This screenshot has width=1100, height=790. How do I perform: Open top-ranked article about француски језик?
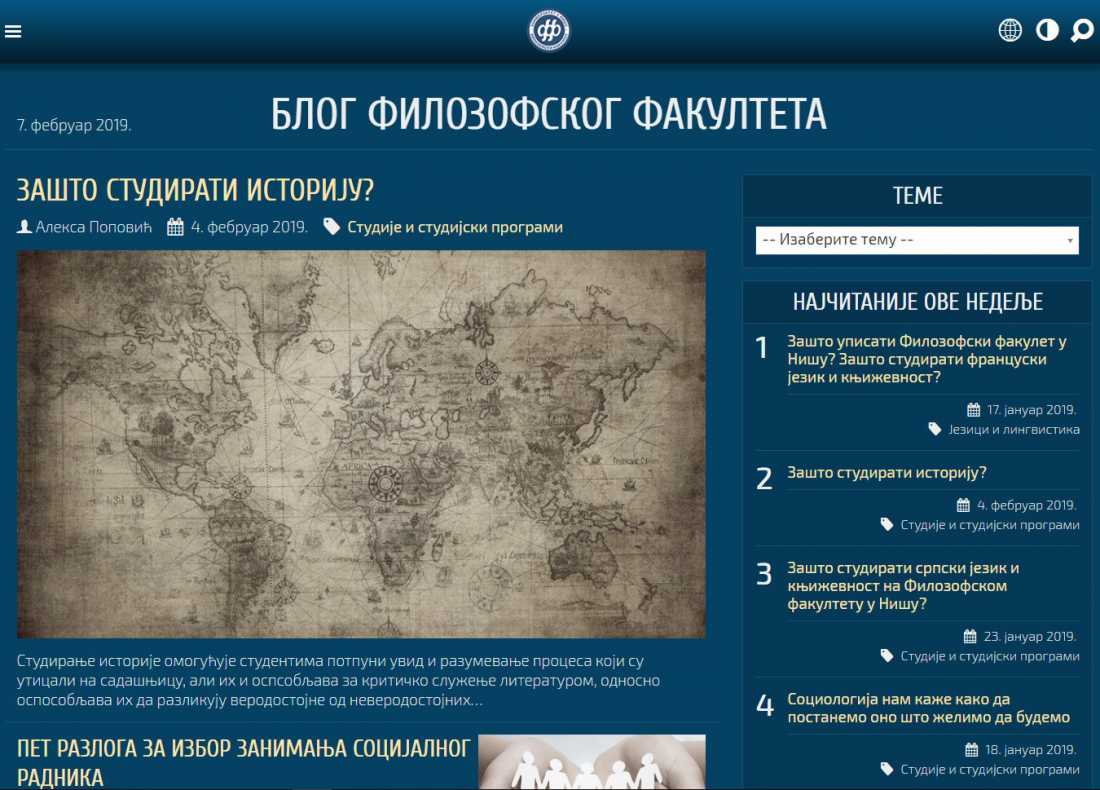[926, 359]
